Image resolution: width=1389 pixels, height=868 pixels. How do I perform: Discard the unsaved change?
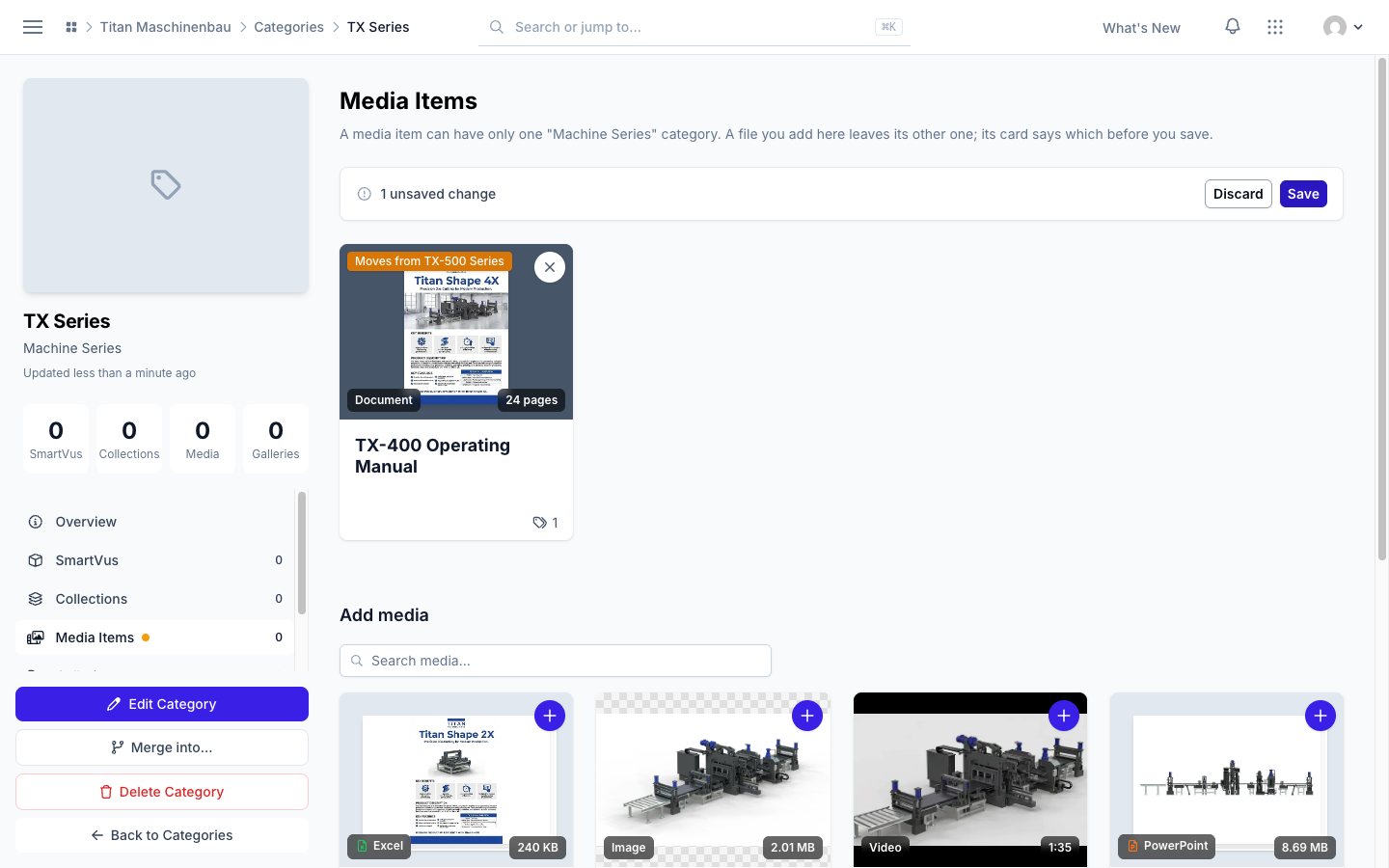click(1239, 194)
